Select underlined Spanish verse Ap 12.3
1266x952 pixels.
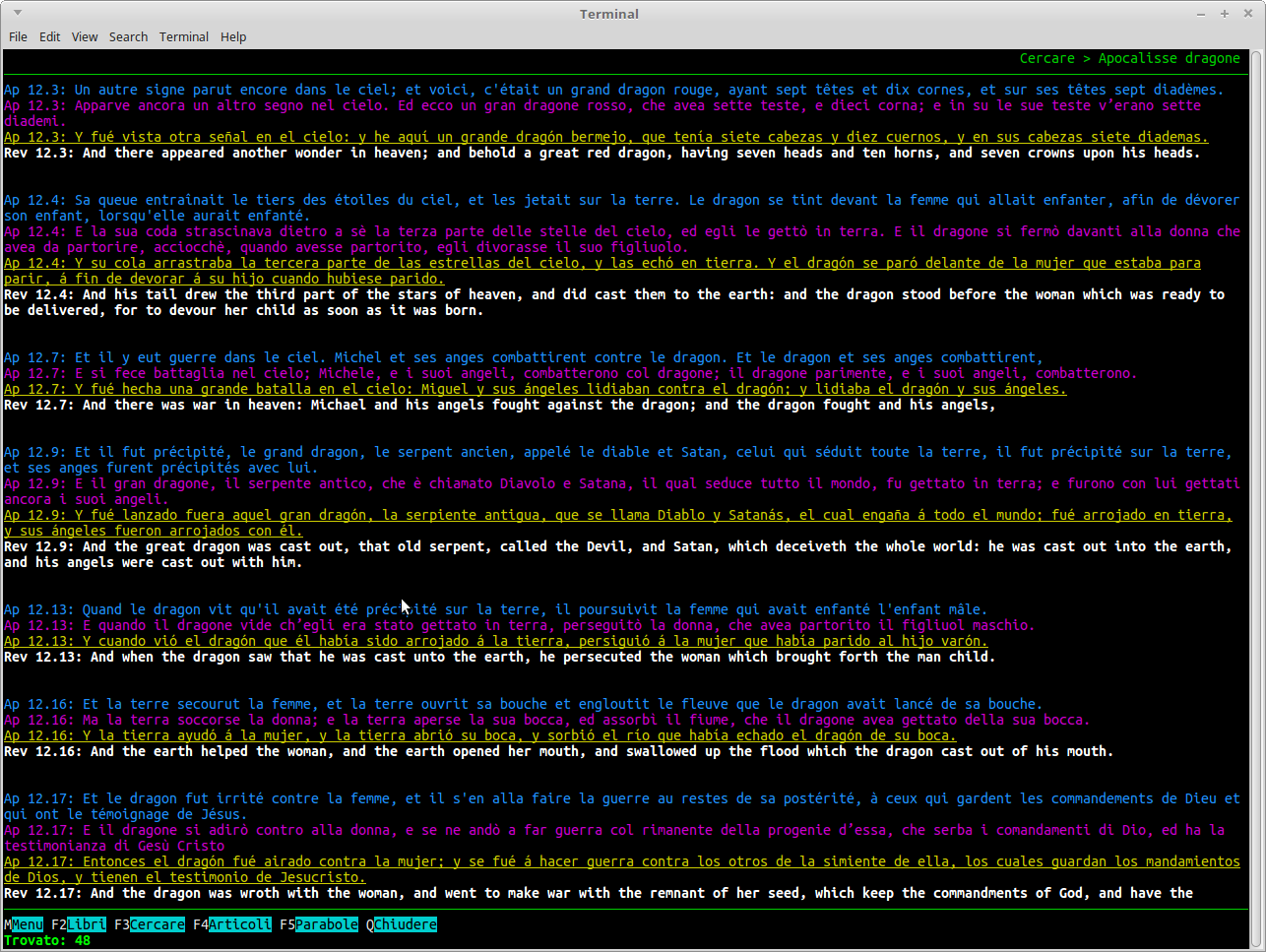[x=606, y=137]
